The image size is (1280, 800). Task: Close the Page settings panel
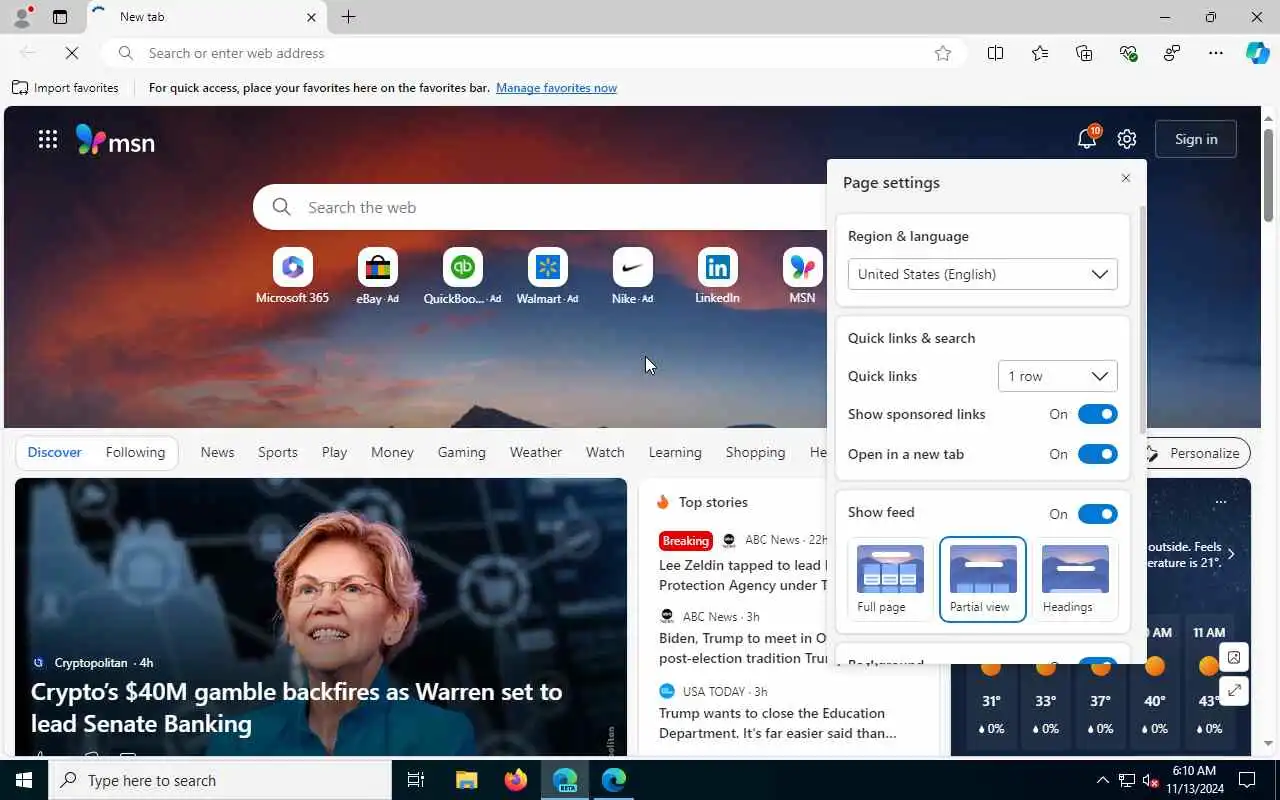(x=1126, y=178)
